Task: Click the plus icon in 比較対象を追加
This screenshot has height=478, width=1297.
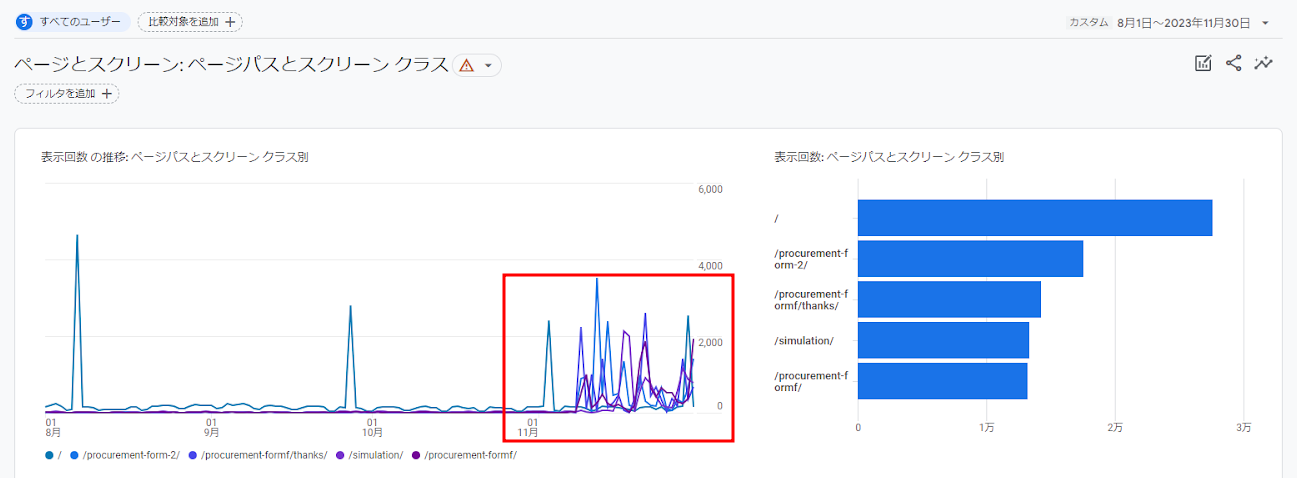Action: (229, 22)
